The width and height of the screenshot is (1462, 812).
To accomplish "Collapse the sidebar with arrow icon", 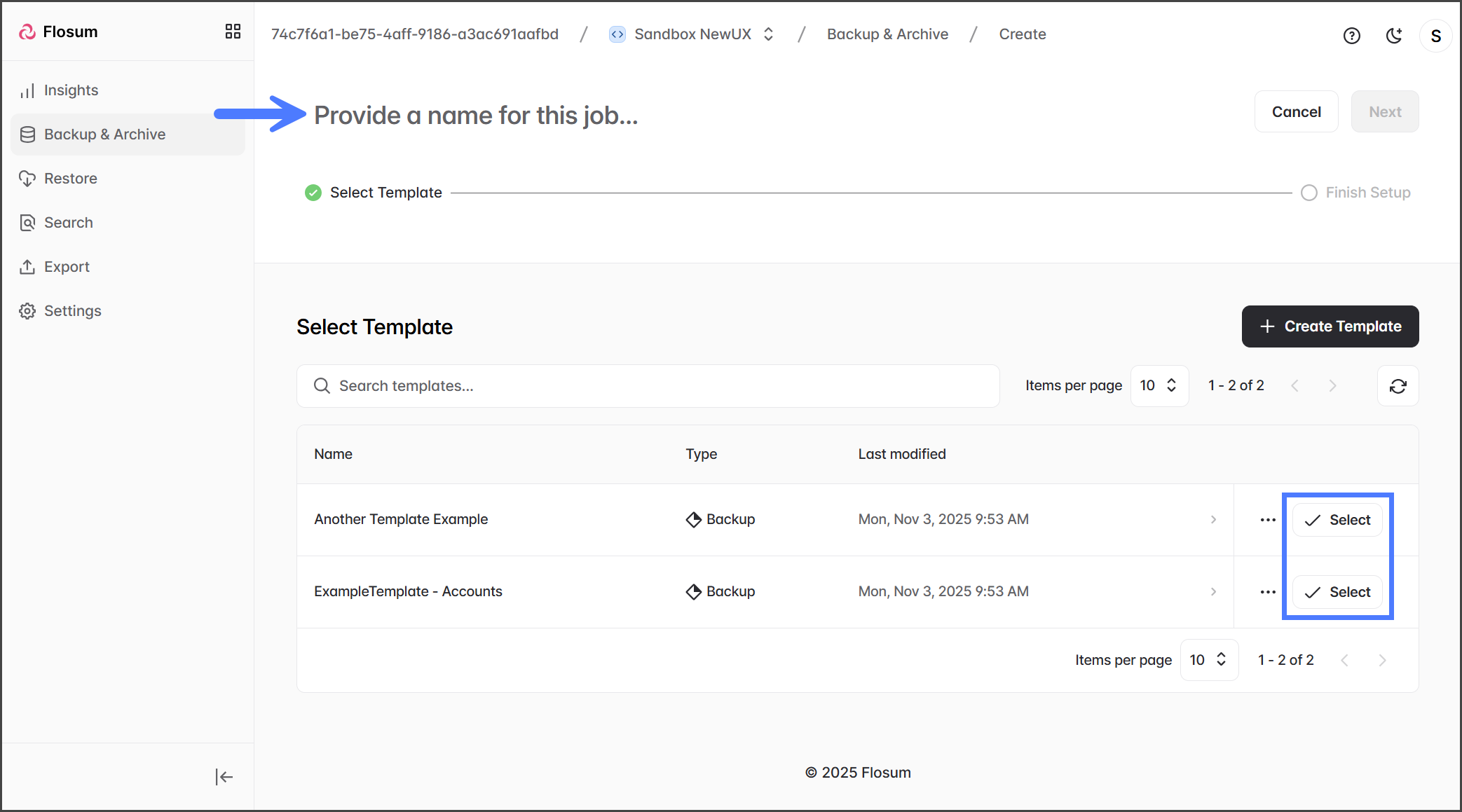I will coord(224,776).
